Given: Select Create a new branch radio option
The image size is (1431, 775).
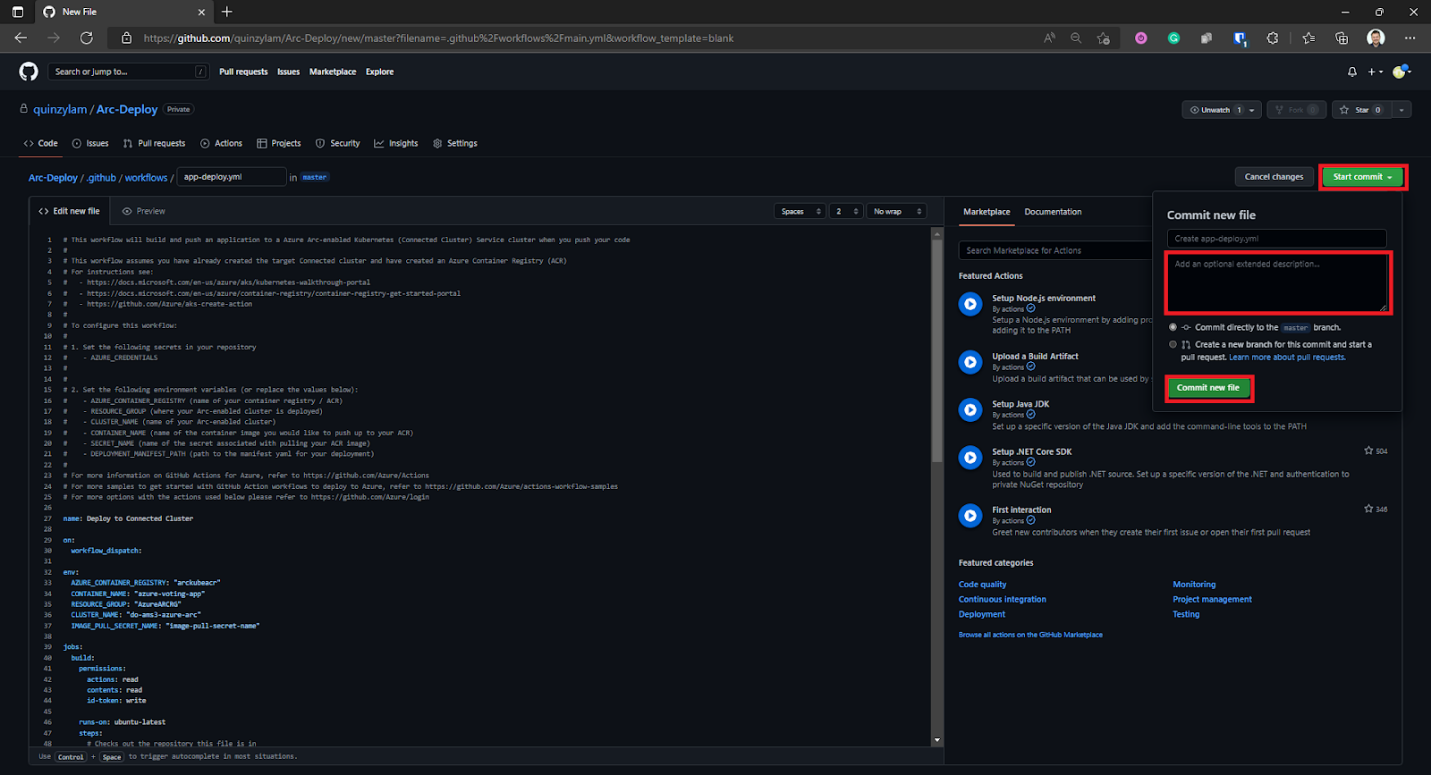Looking at the screenshot, I should click(x=1173, y=344).
